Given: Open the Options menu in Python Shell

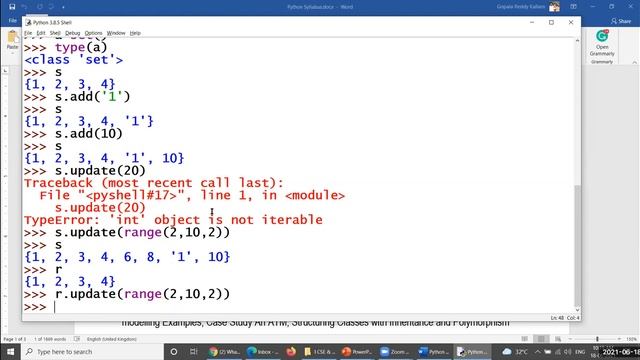Looking at the screenshot, I should 93,33.
